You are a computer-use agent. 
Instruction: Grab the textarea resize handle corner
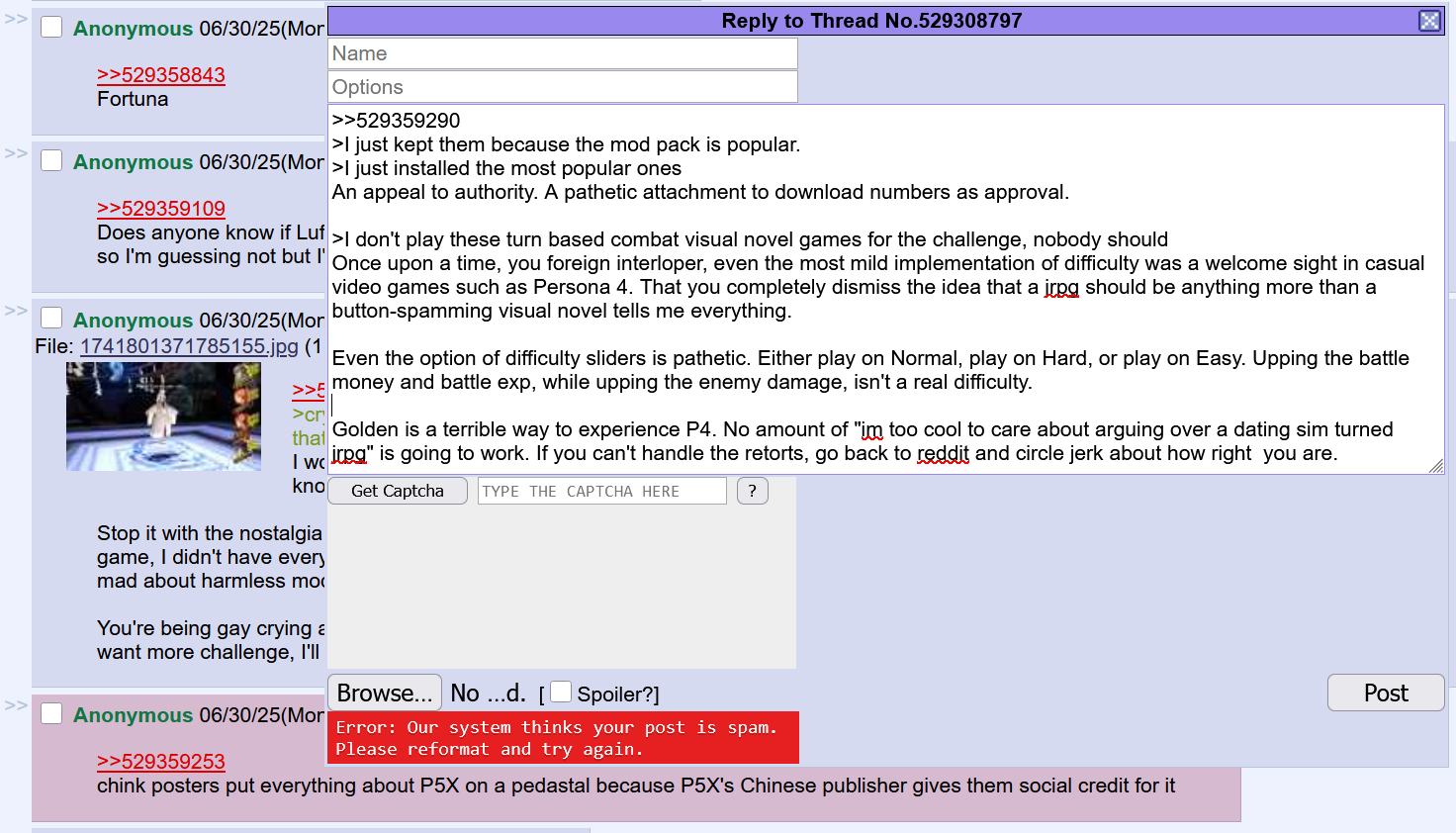(x=1436, y=466)
